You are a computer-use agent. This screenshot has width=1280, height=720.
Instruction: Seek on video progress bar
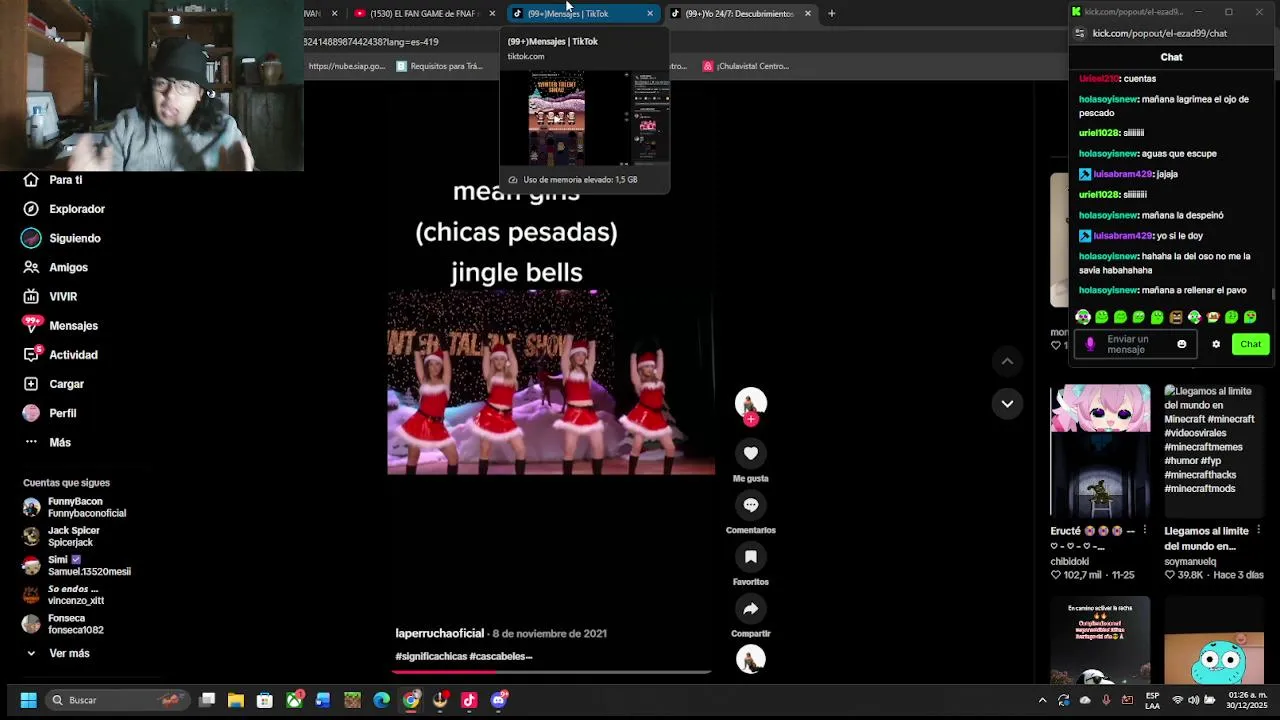pyautogui.click(x=551, y=671)
